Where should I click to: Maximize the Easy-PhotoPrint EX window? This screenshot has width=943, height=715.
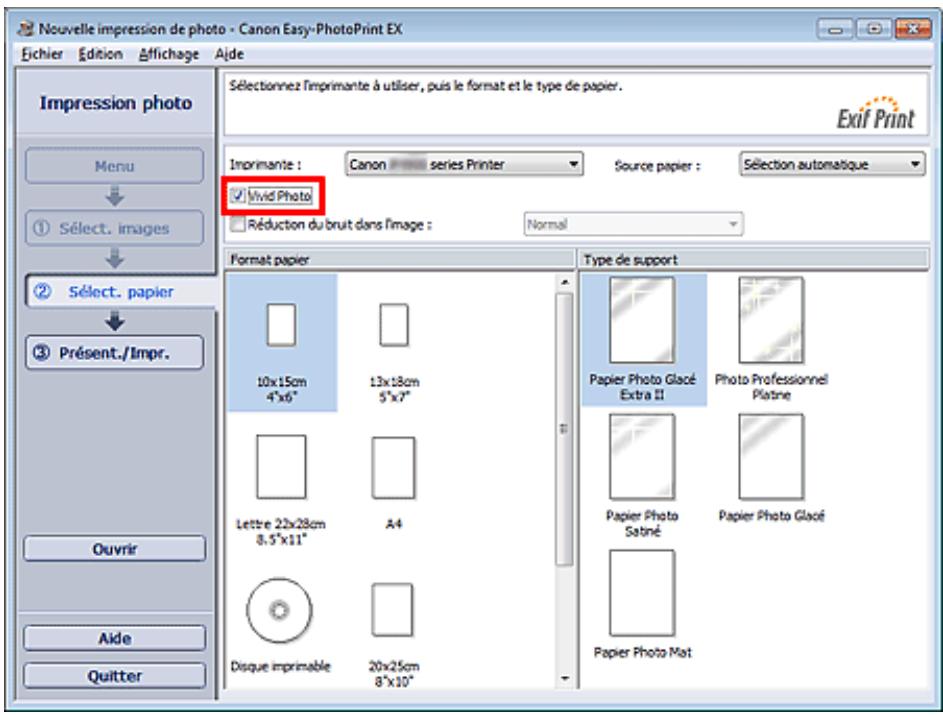pos(874,29)
